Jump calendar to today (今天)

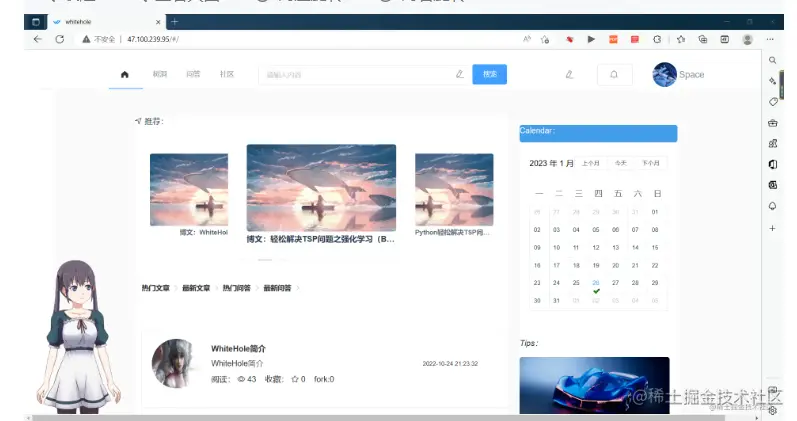pyautogui.click(x=621, y=163)
